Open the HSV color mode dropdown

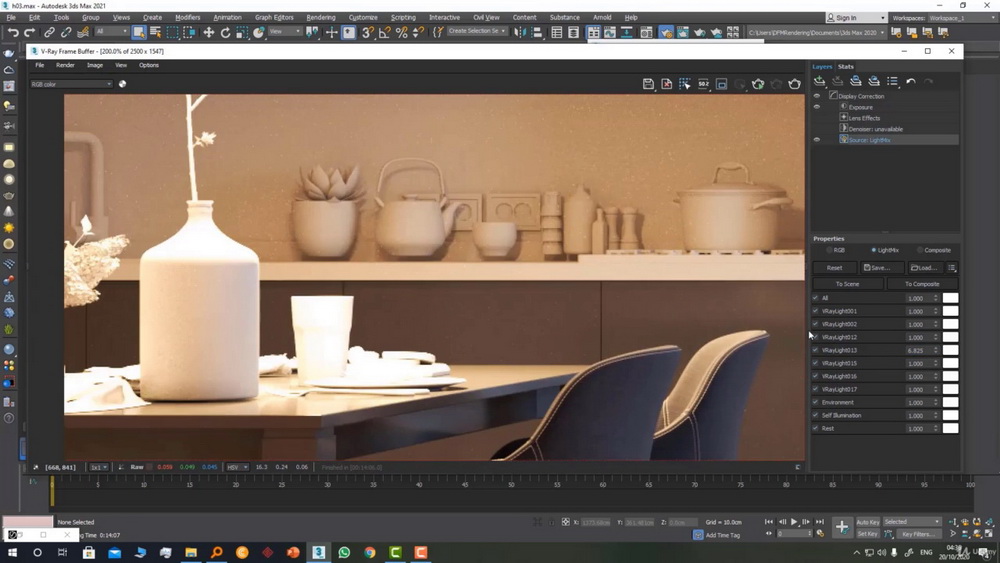tap(238, 467)
